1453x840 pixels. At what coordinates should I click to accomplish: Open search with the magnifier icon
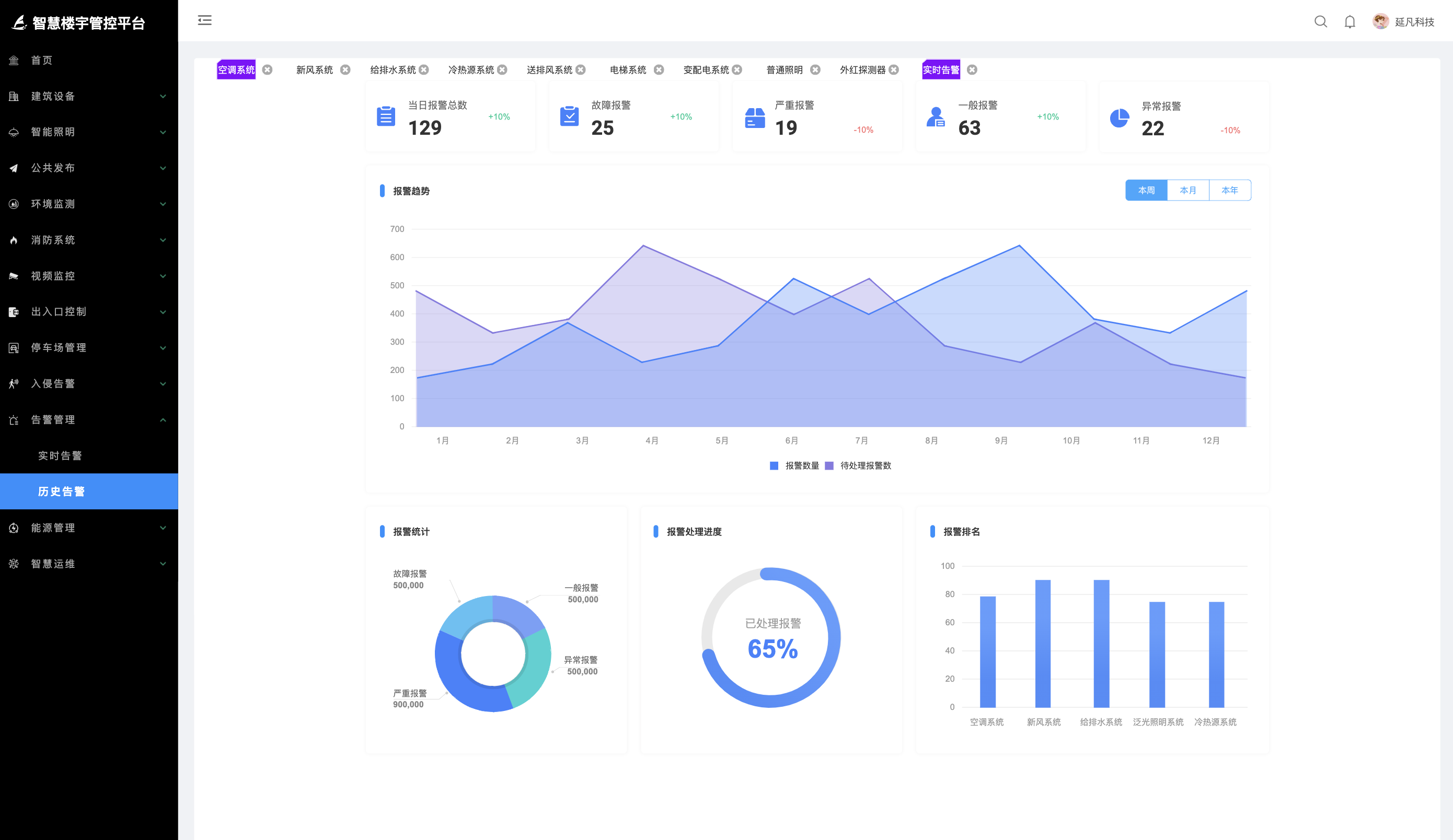(x=1320, y=22)
